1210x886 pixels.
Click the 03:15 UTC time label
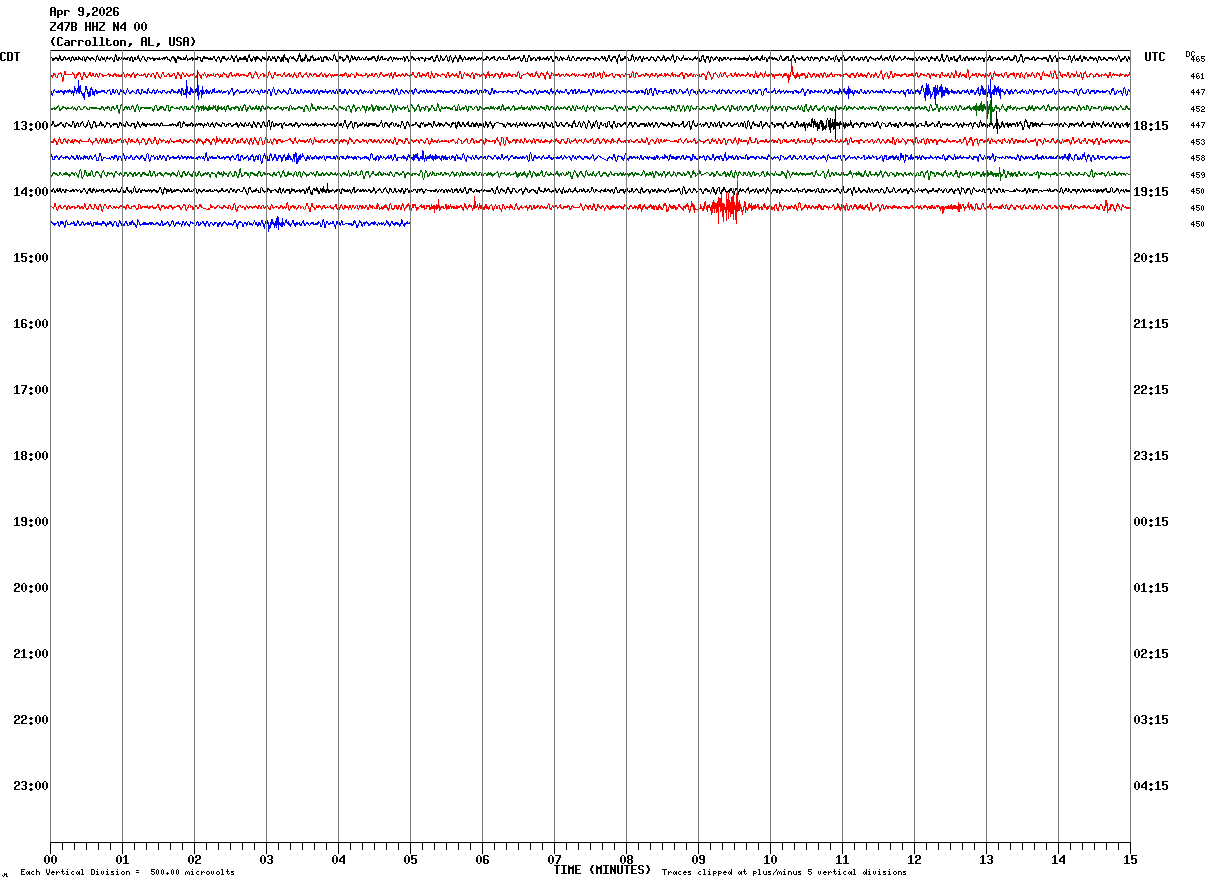1151,719
